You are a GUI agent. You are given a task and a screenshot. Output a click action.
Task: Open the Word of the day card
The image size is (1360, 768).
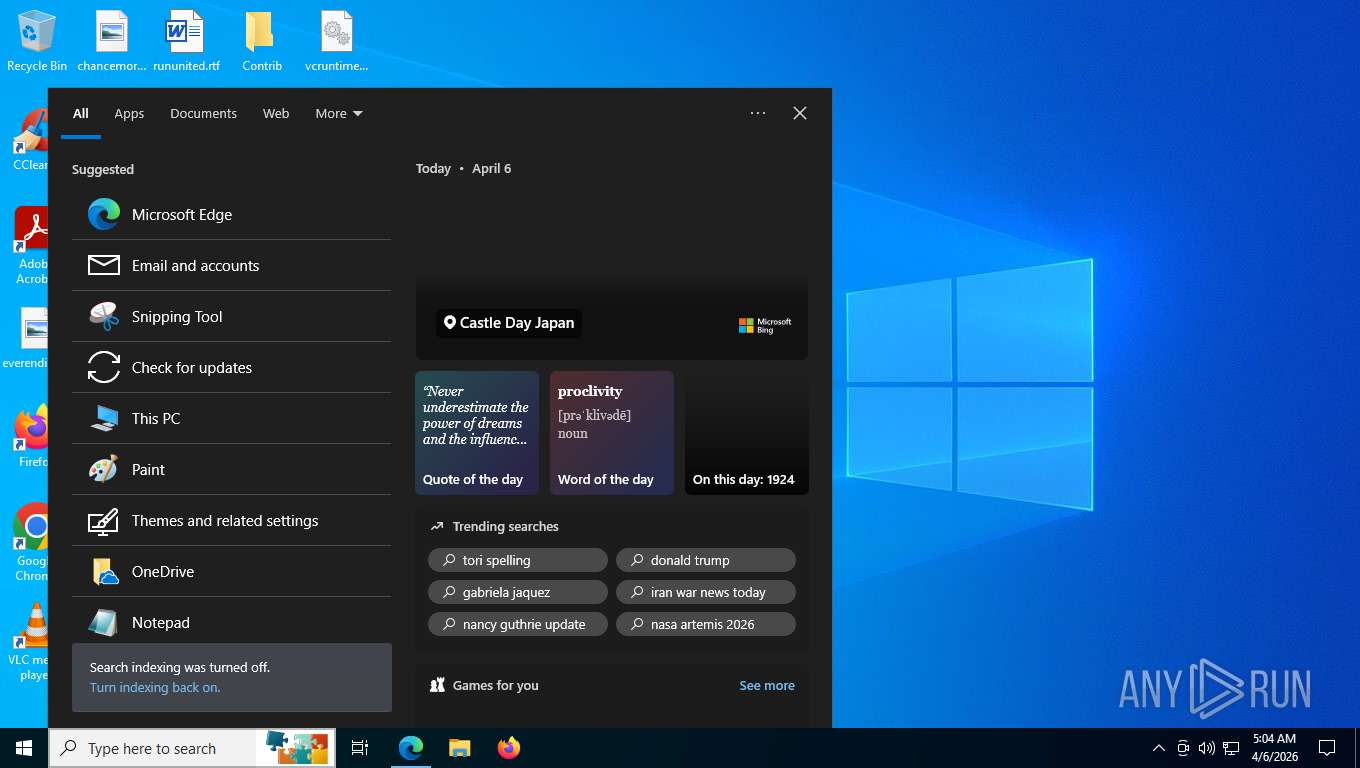pyautogui.click(x=612, y=433)
